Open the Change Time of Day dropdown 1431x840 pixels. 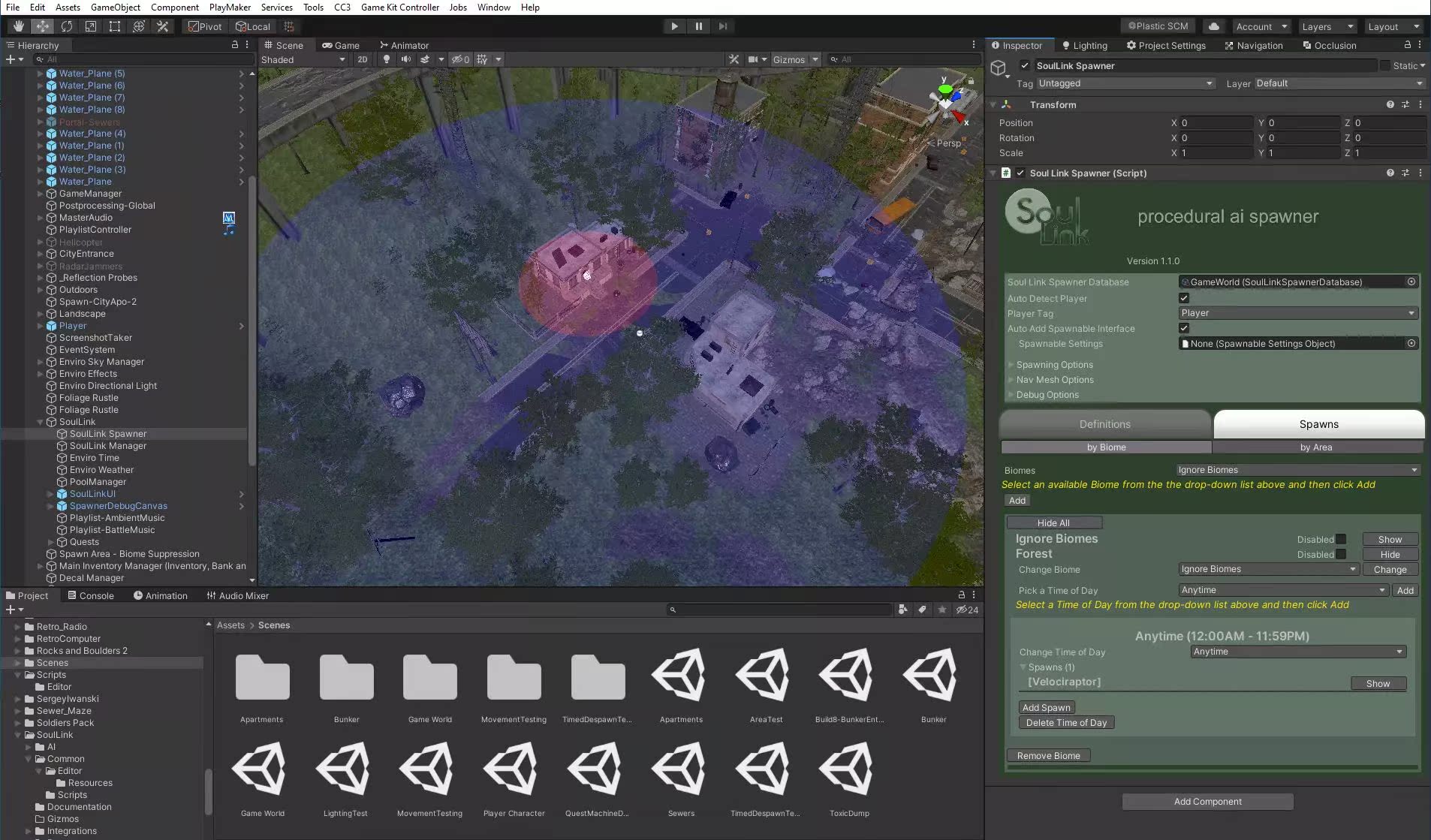1298,652
